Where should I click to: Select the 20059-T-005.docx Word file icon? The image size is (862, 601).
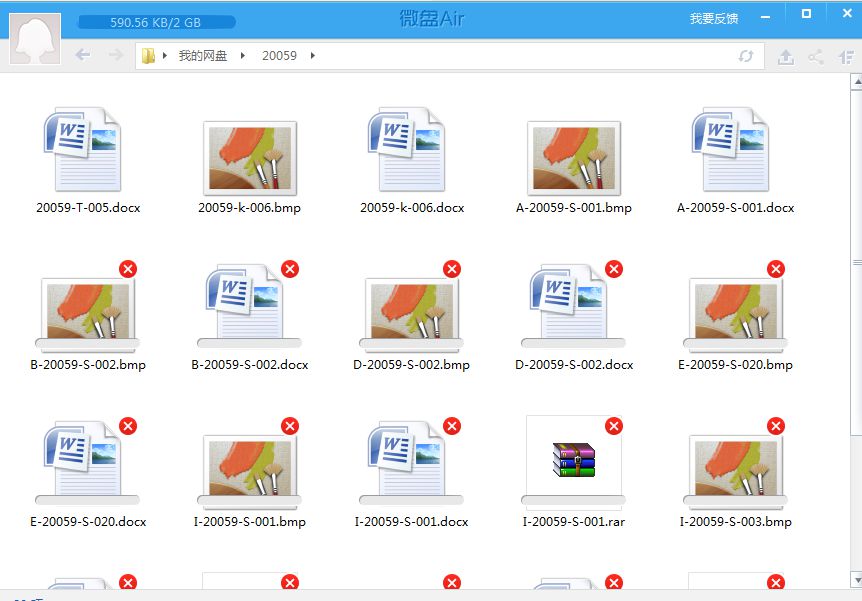(82, 149)
